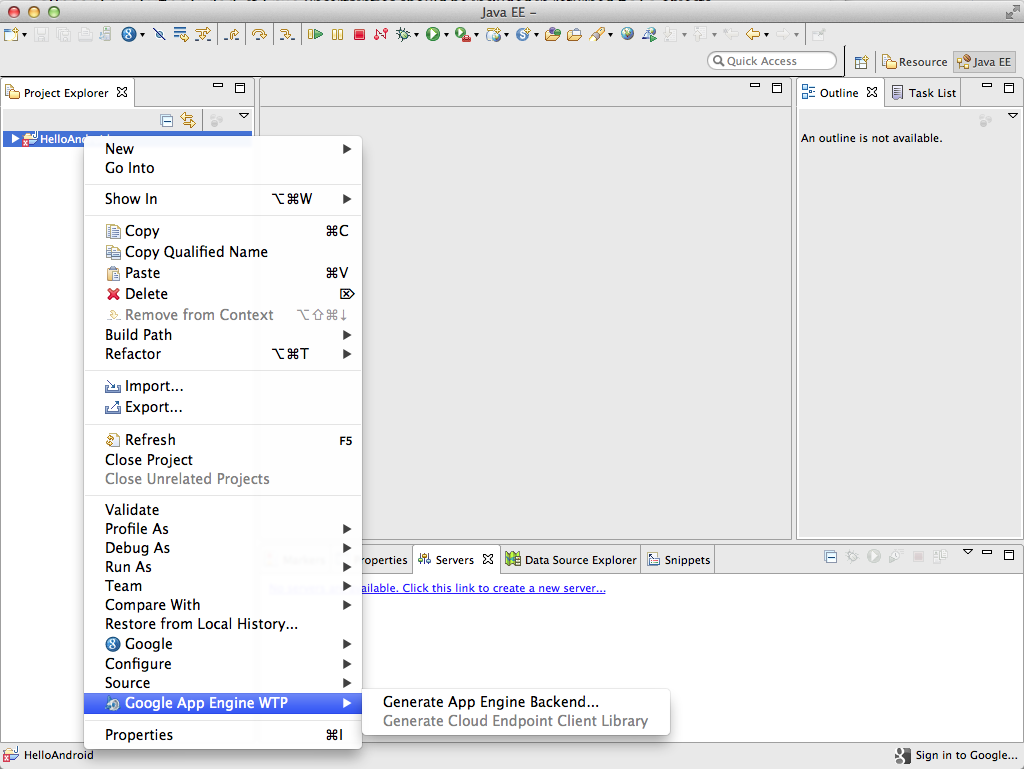
Task: Open the Snippets tab
Action: point(678,560)
